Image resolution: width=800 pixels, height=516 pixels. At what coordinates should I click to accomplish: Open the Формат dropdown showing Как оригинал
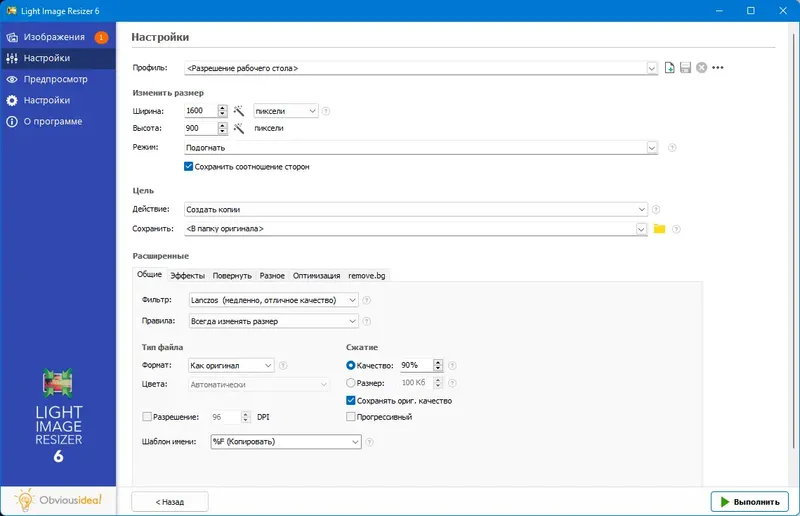(231, 365)
